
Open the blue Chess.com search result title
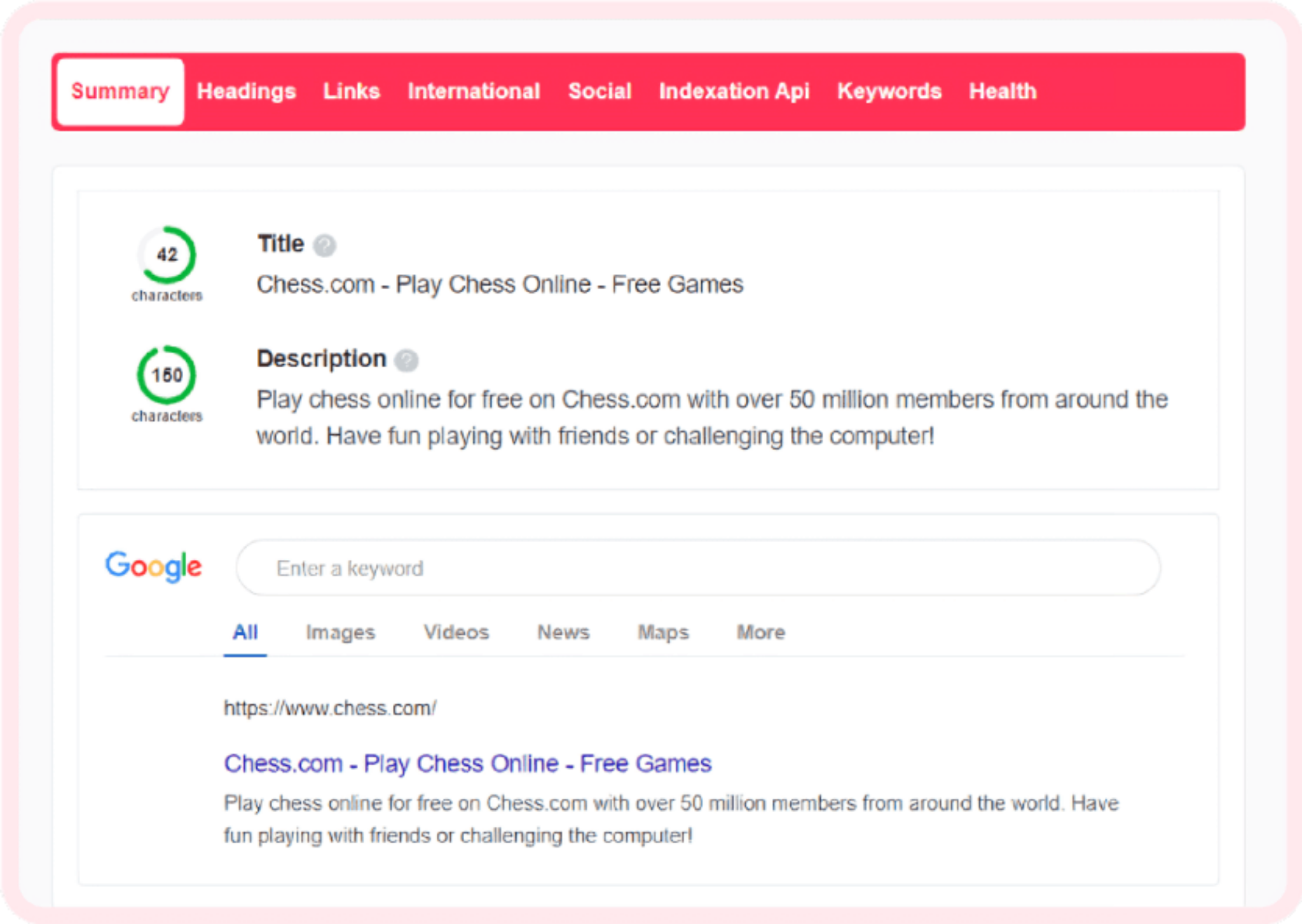pyautogui.click(x=468, y=764)
